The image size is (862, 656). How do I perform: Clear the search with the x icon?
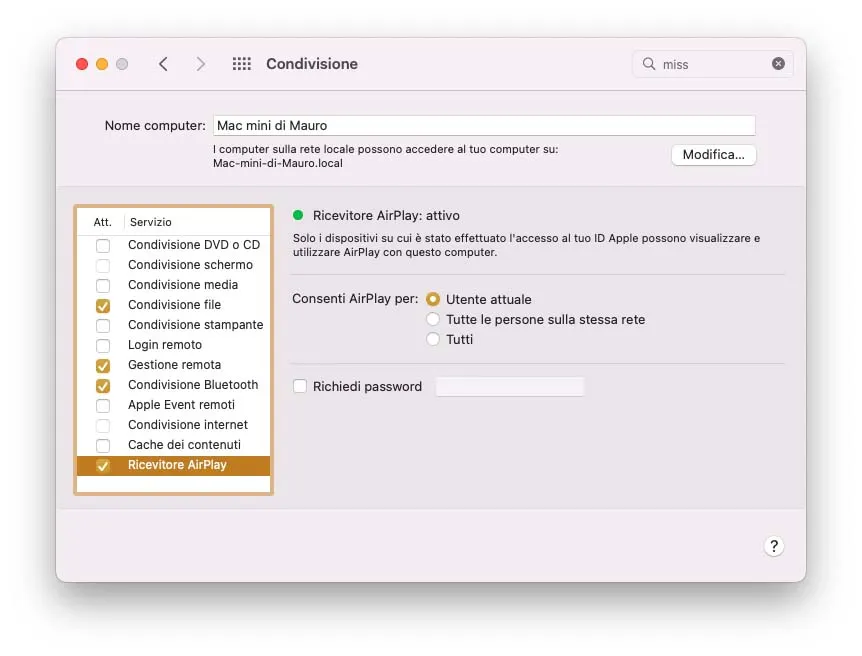click(x=778, y=63)
